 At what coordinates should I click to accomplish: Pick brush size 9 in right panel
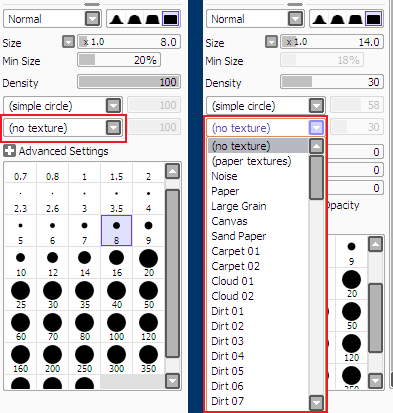tap(351, 252)
